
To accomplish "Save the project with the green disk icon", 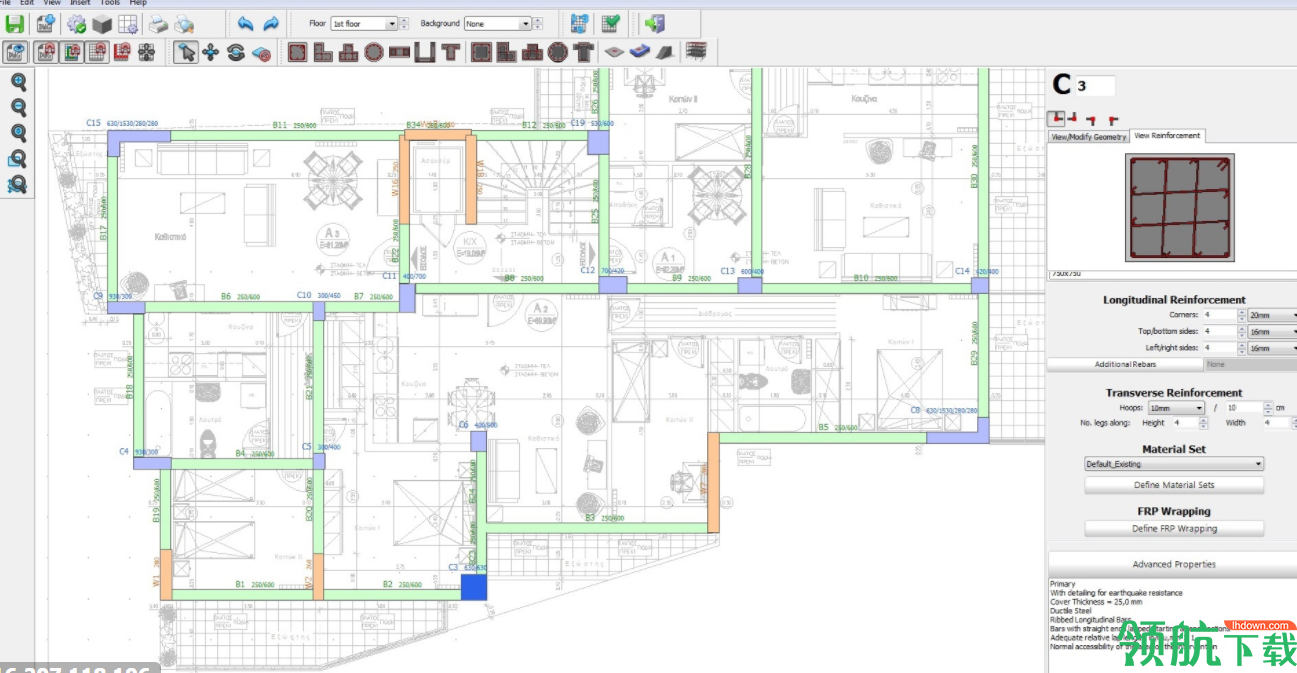I will point(14,23).
